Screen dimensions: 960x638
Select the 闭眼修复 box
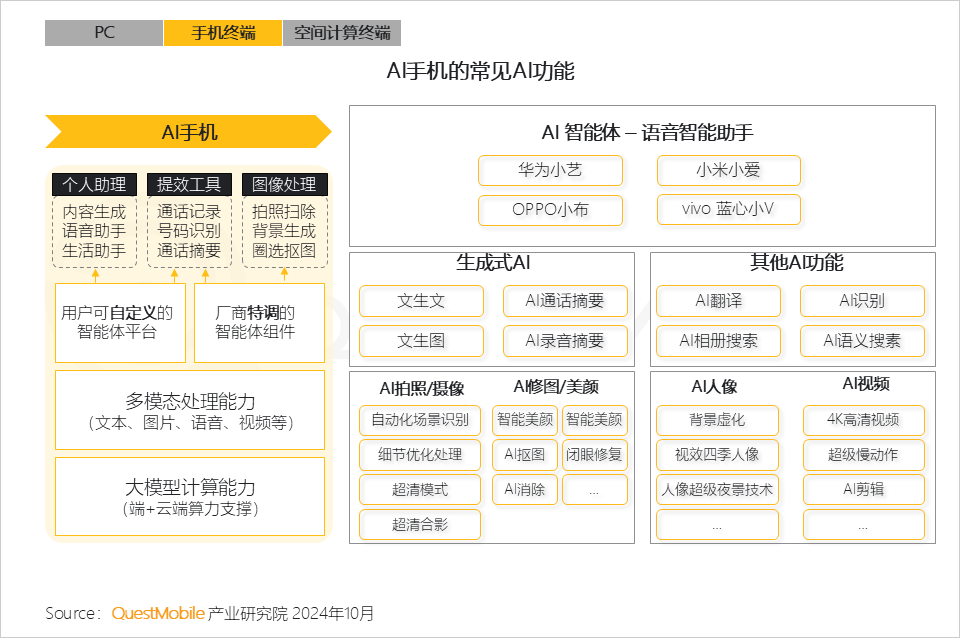pos(594,455)
